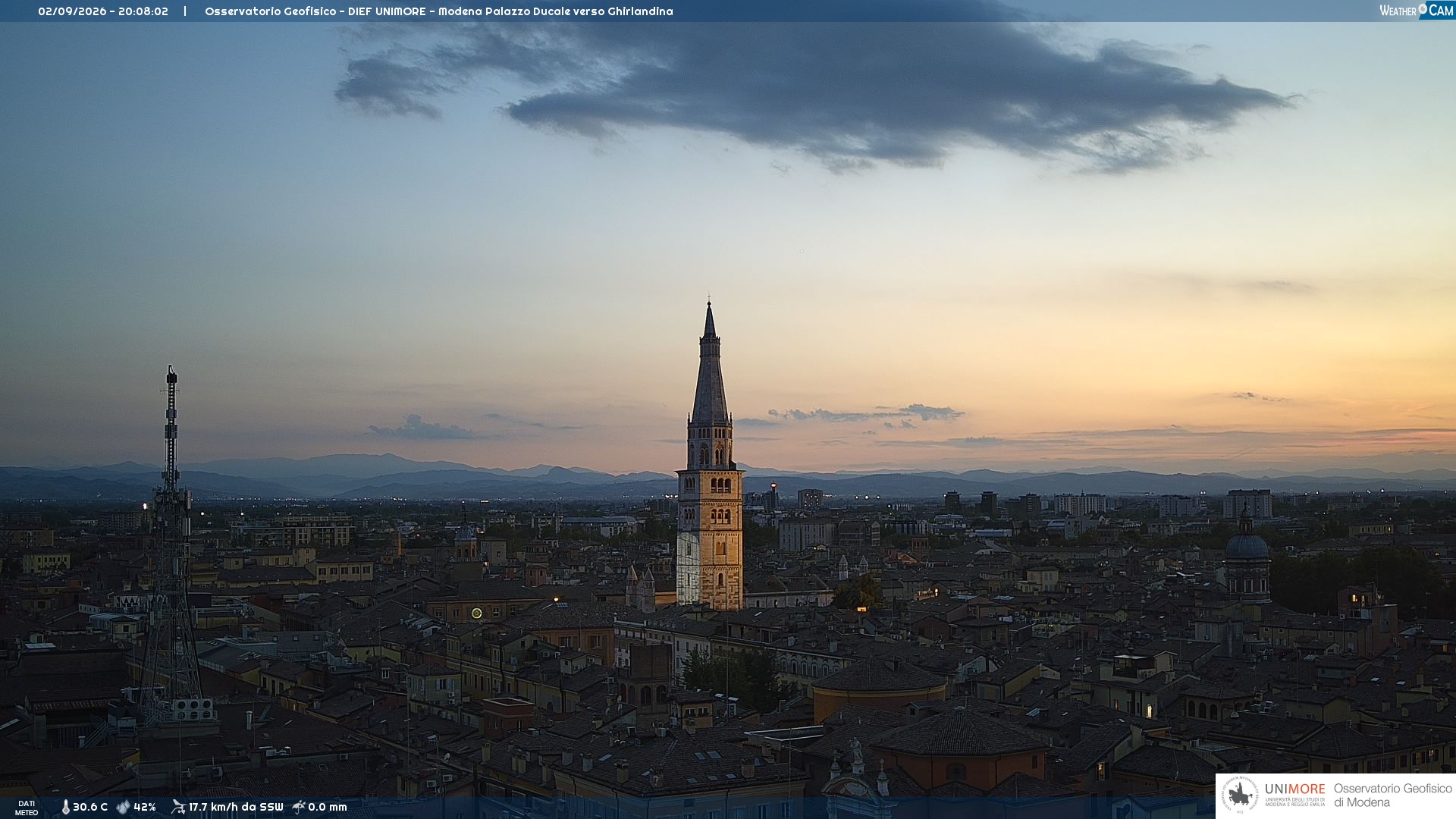Open the UNIMORE orange wordmark link

pos(1295,789)
